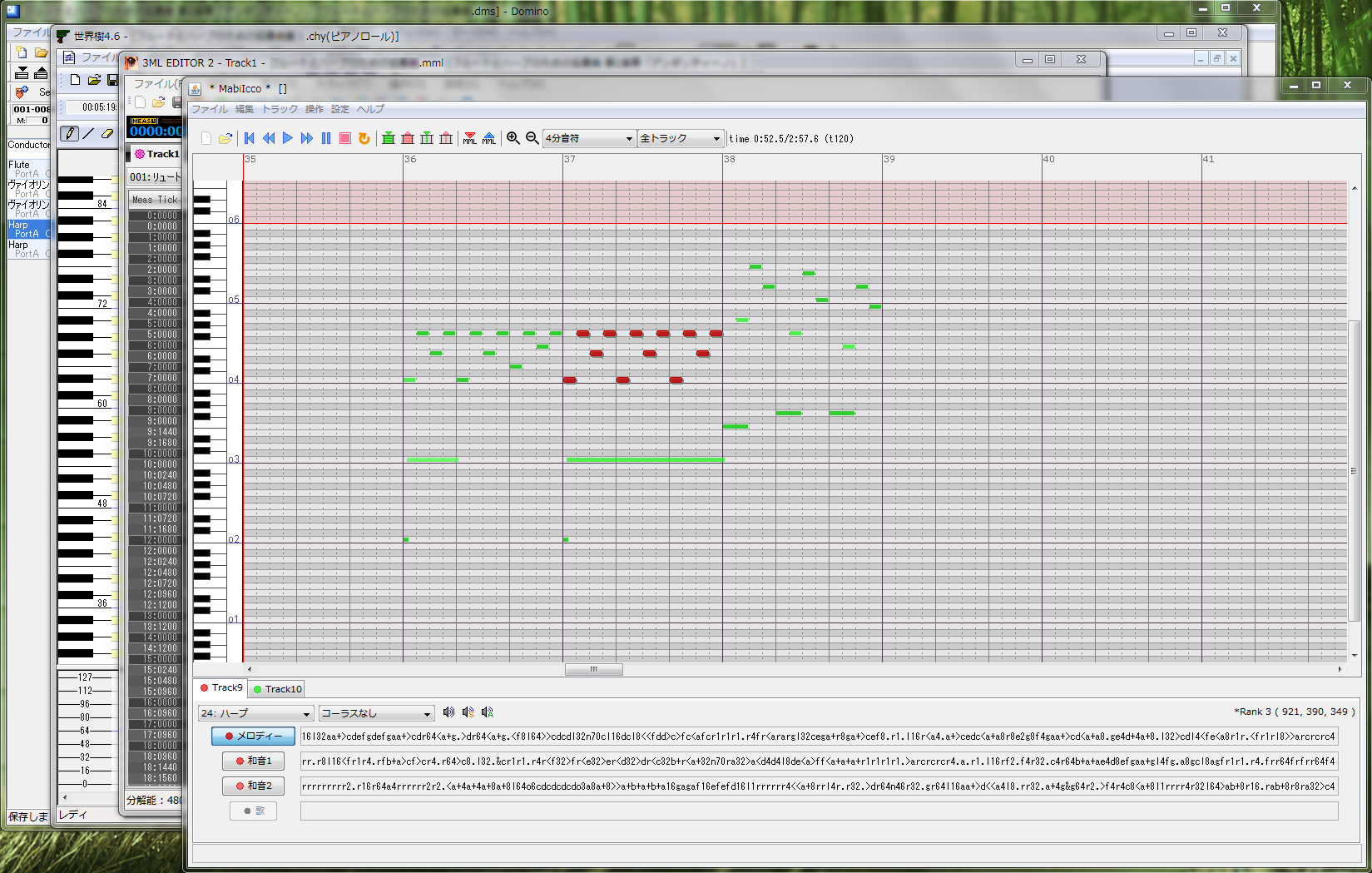Fast forward playback in MabiIcco
This screenshot has height=873, width=1372.
tap(307, 138)
